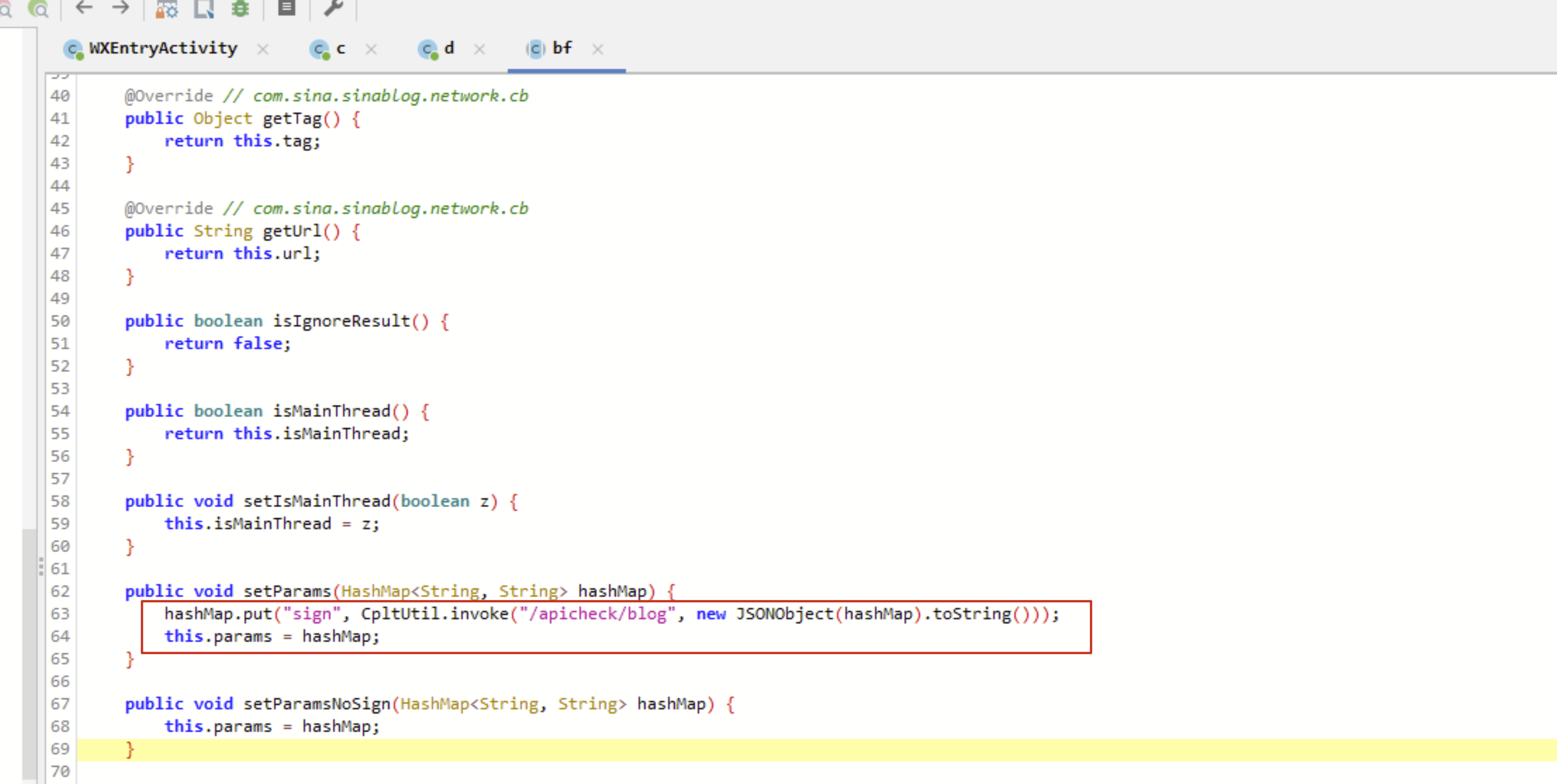1557x784 pixels.
Task: Close the bf tab
Action: pyautogui.click(x=598, y=50)
